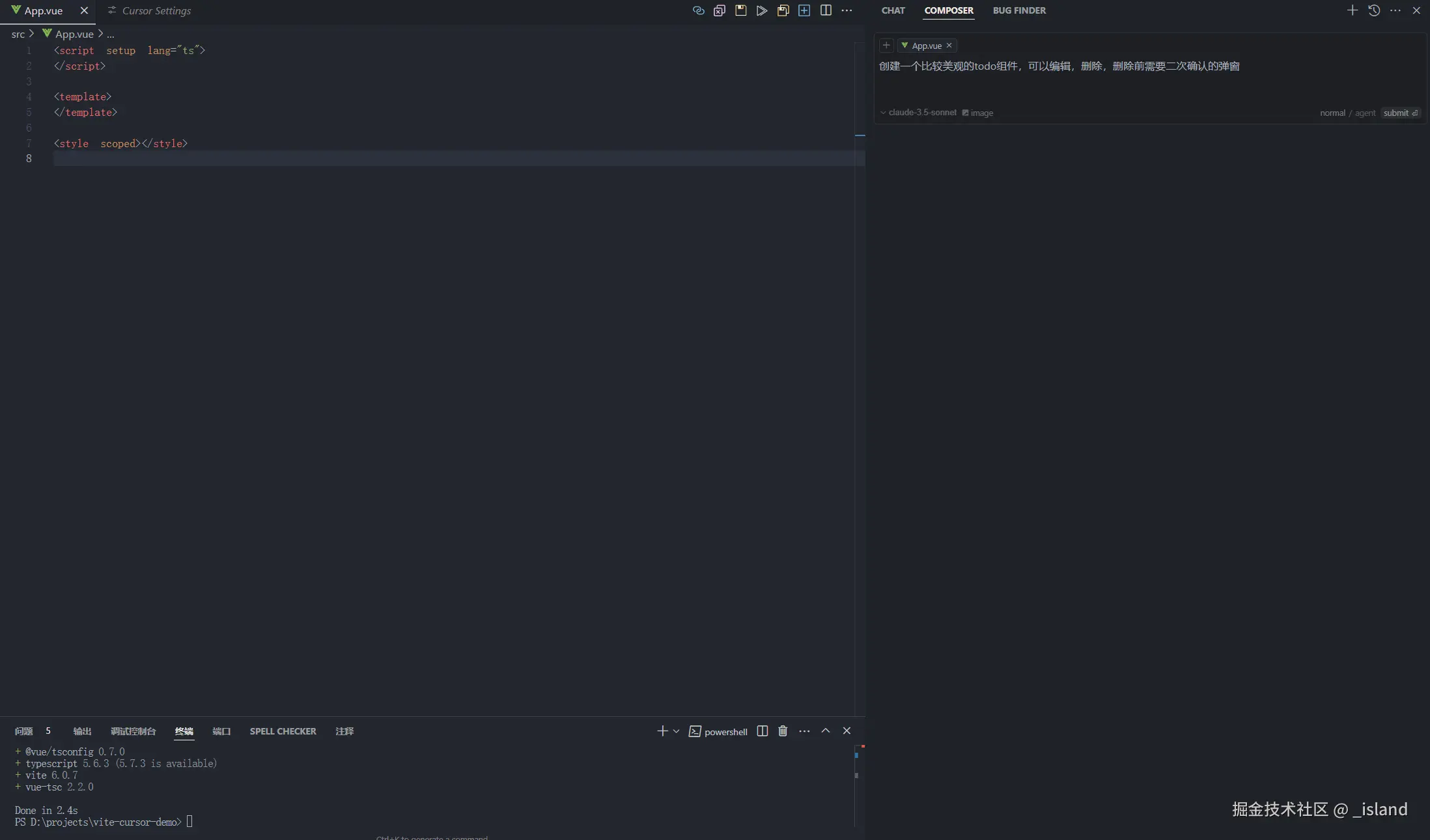Open the BUG FINDER tab
Screen dimensions: 1430x840
[1019, 10]
